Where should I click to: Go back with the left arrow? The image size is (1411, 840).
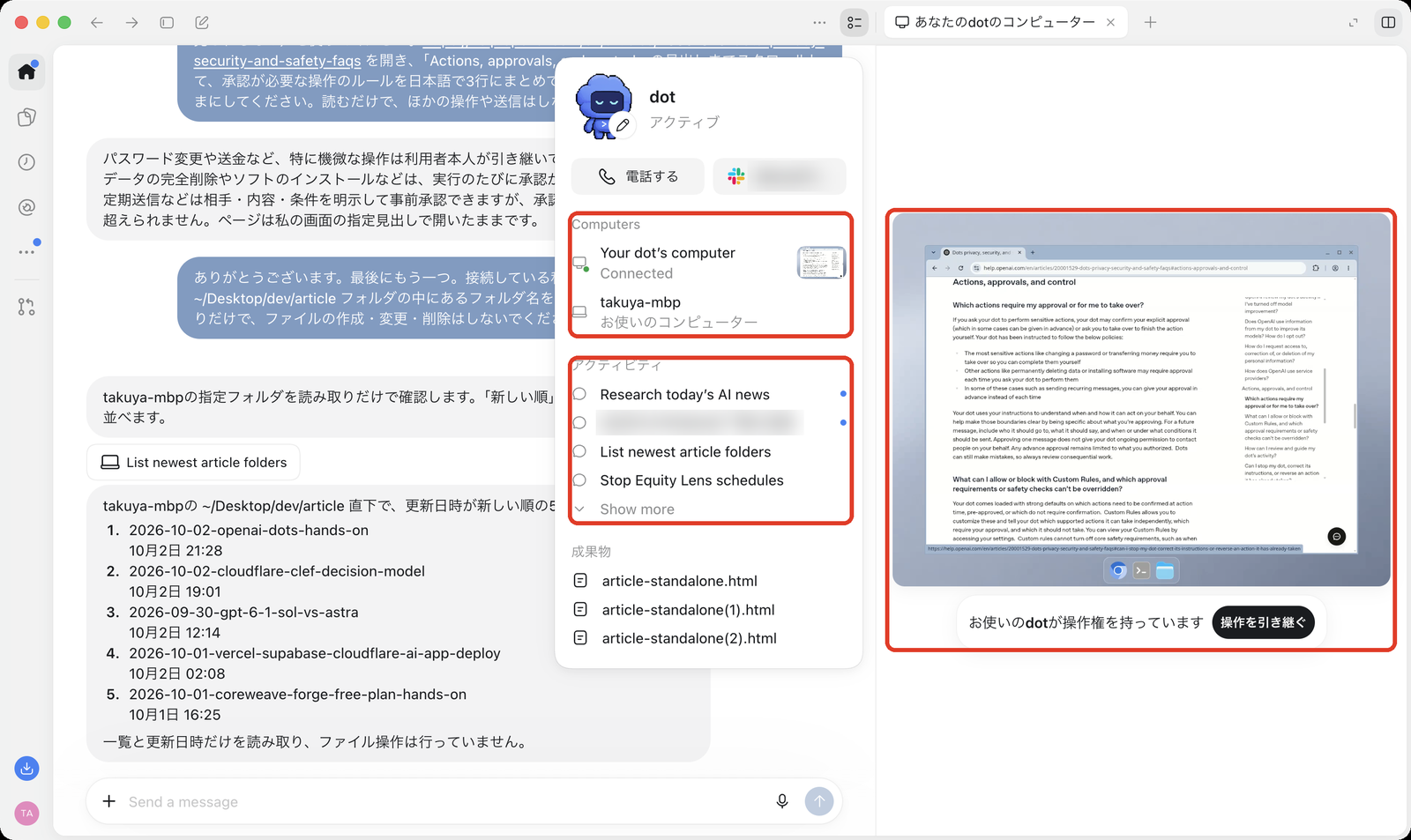pyautogui.click(x=97, y=22)
